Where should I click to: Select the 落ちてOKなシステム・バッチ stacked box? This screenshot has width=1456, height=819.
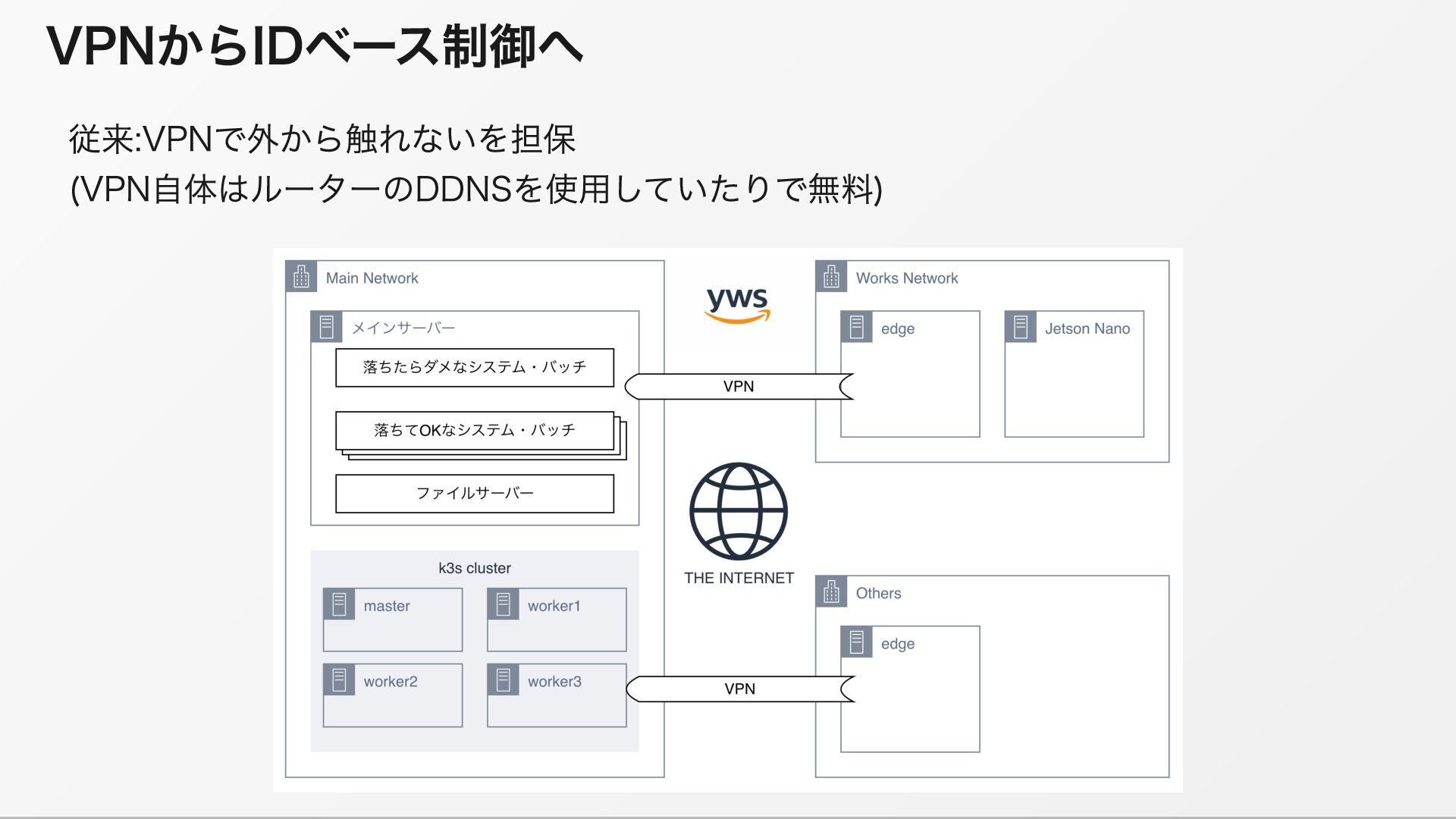pyautogui.click(x=475, y=431)
